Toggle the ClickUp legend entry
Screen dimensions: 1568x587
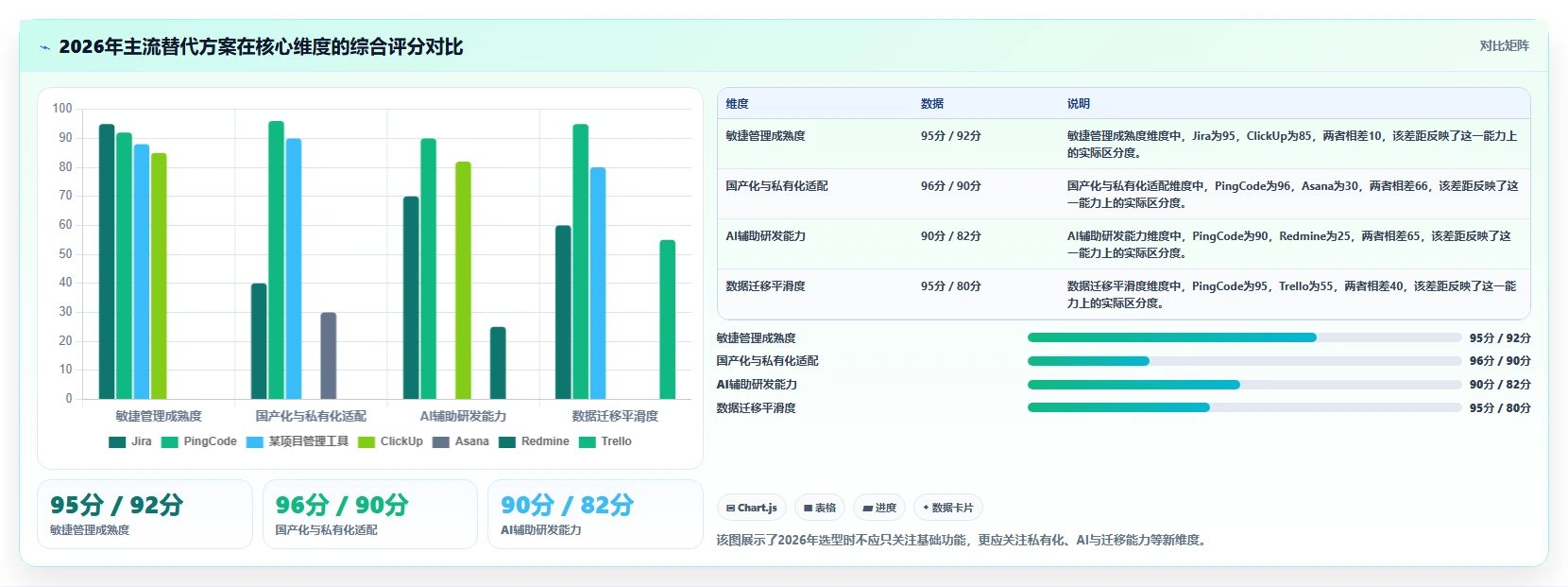390,441
